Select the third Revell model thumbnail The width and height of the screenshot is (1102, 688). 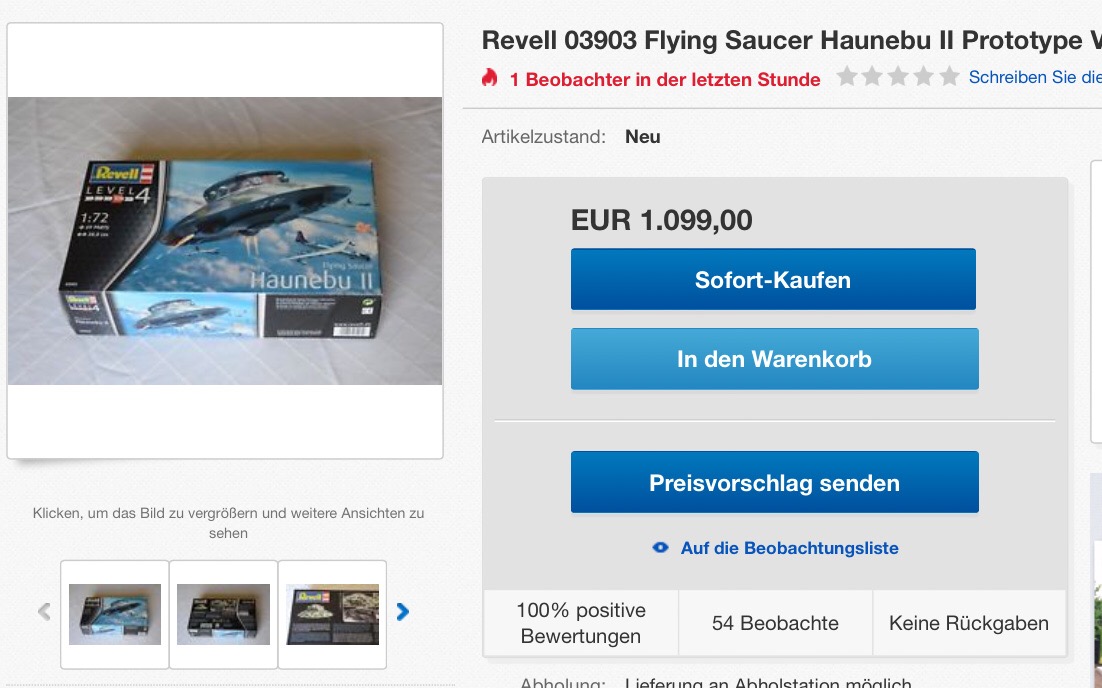coord(332,614)
